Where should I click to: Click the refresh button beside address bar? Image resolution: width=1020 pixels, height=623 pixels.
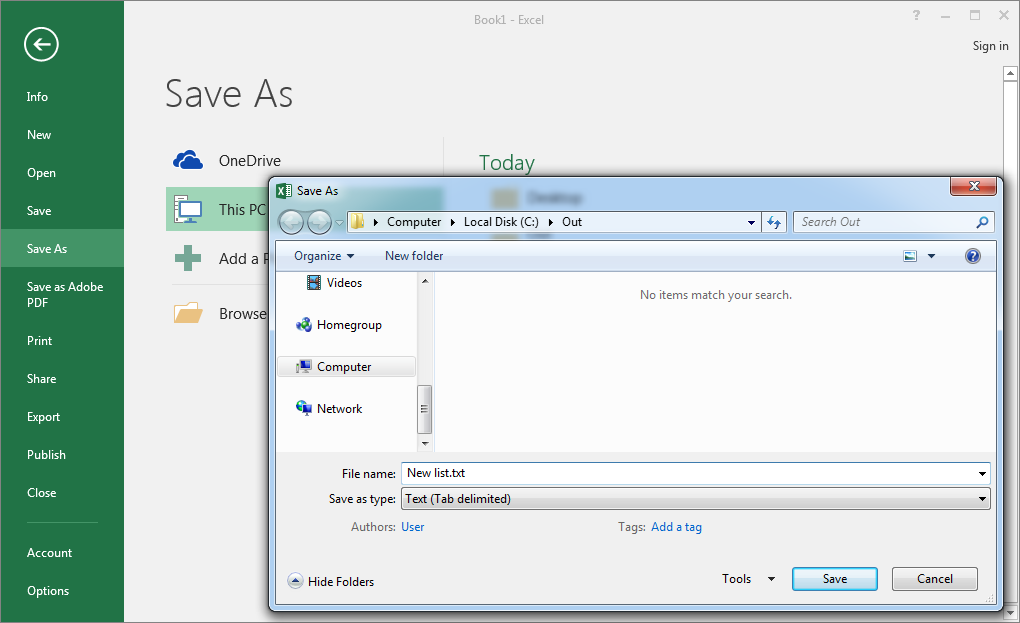click(x=774, y=222)
